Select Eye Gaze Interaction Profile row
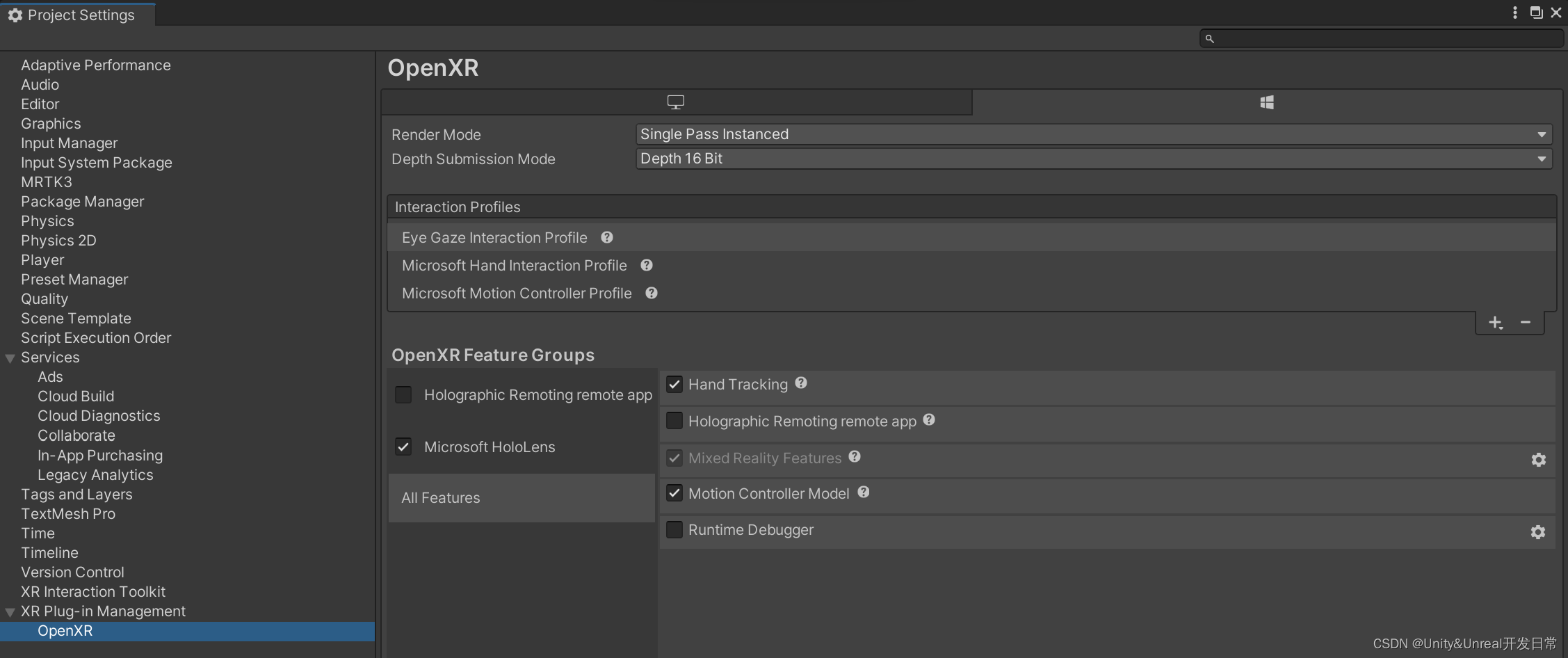Viewport: 1568px width, 658px height. (971, 237)
